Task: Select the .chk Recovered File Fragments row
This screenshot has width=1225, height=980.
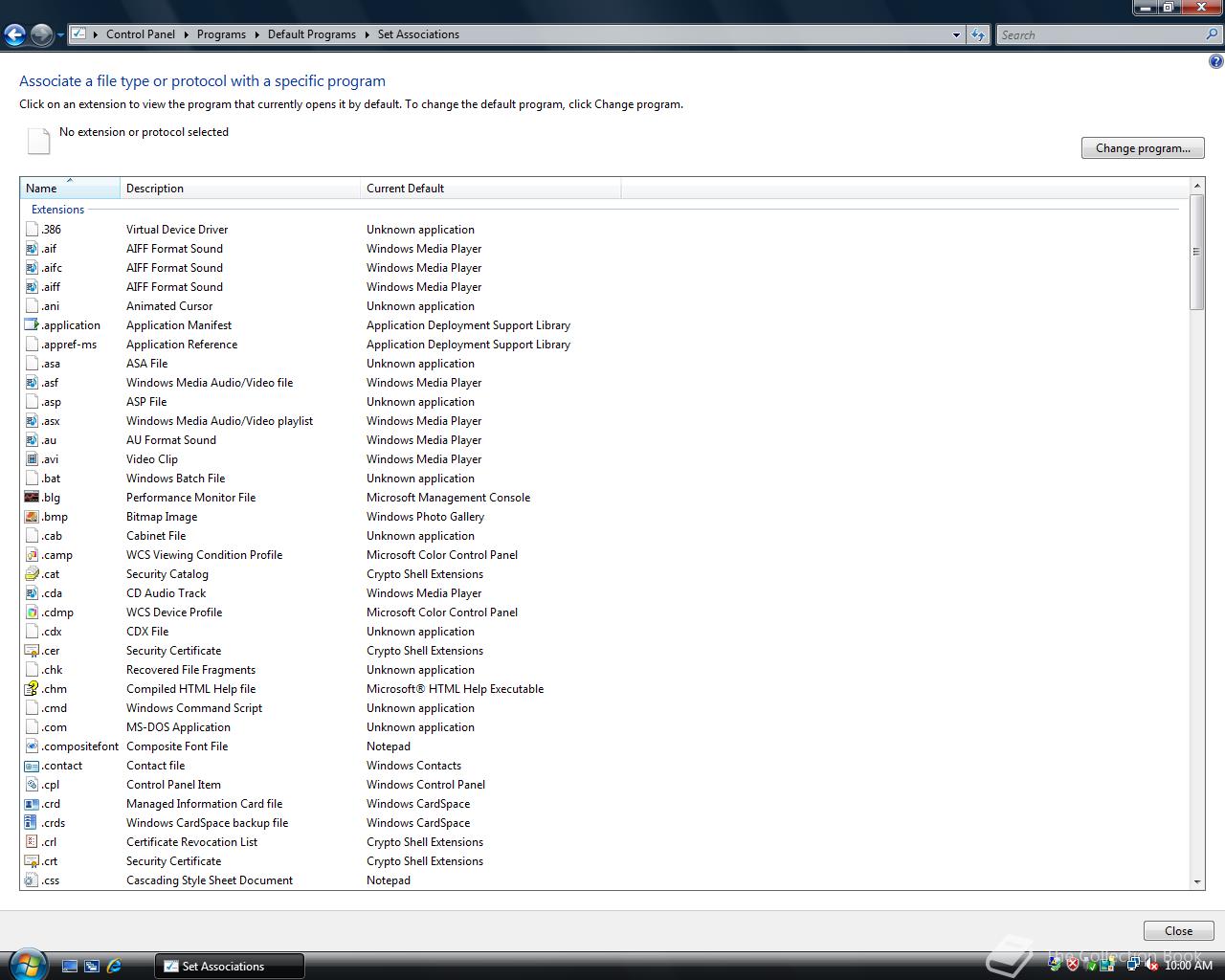Action: coord(603,670)
